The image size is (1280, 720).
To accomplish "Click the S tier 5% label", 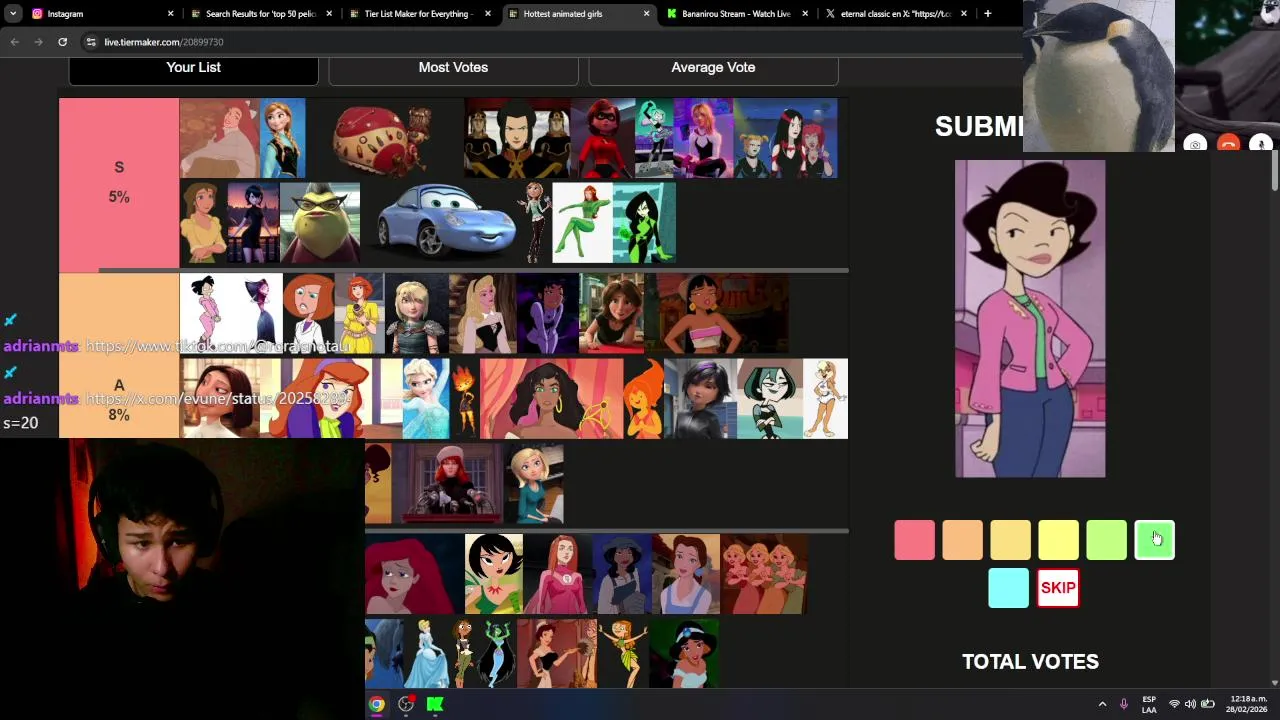I will point(119,183).
